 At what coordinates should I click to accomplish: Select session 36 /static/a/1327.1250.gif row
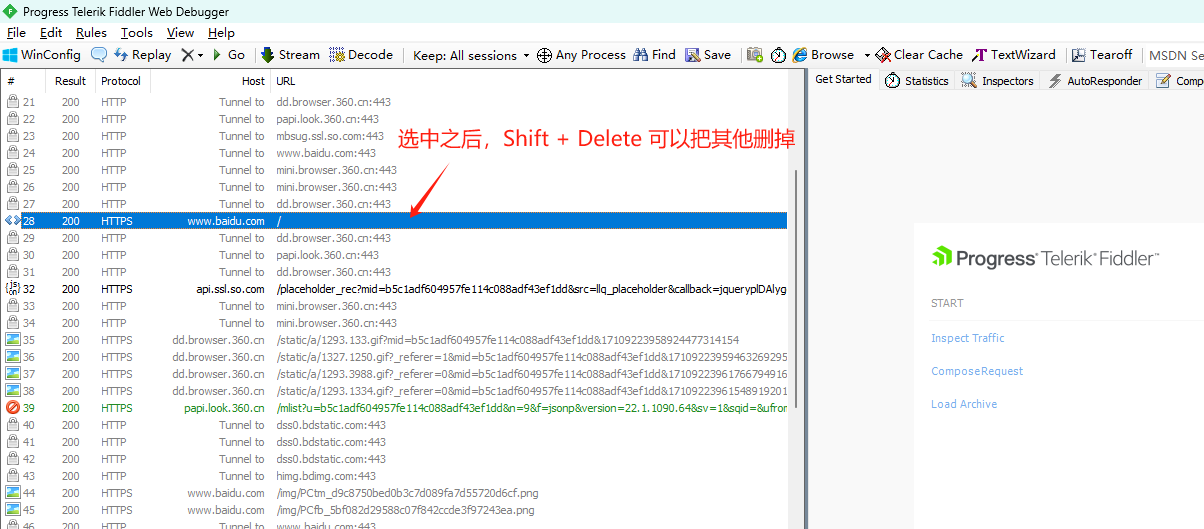tap(395, 357)
